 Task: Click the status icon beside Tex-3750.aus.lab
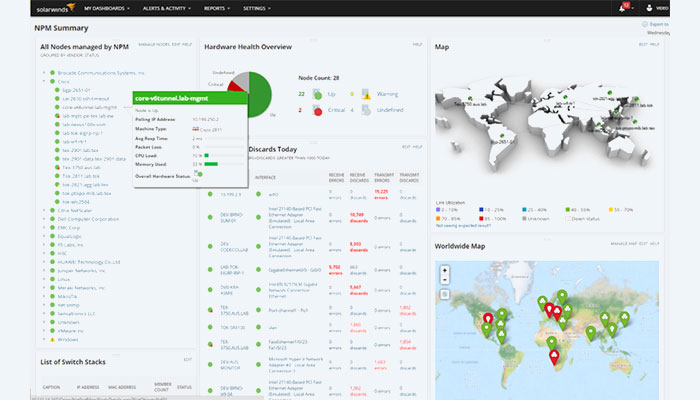point(57,167)
